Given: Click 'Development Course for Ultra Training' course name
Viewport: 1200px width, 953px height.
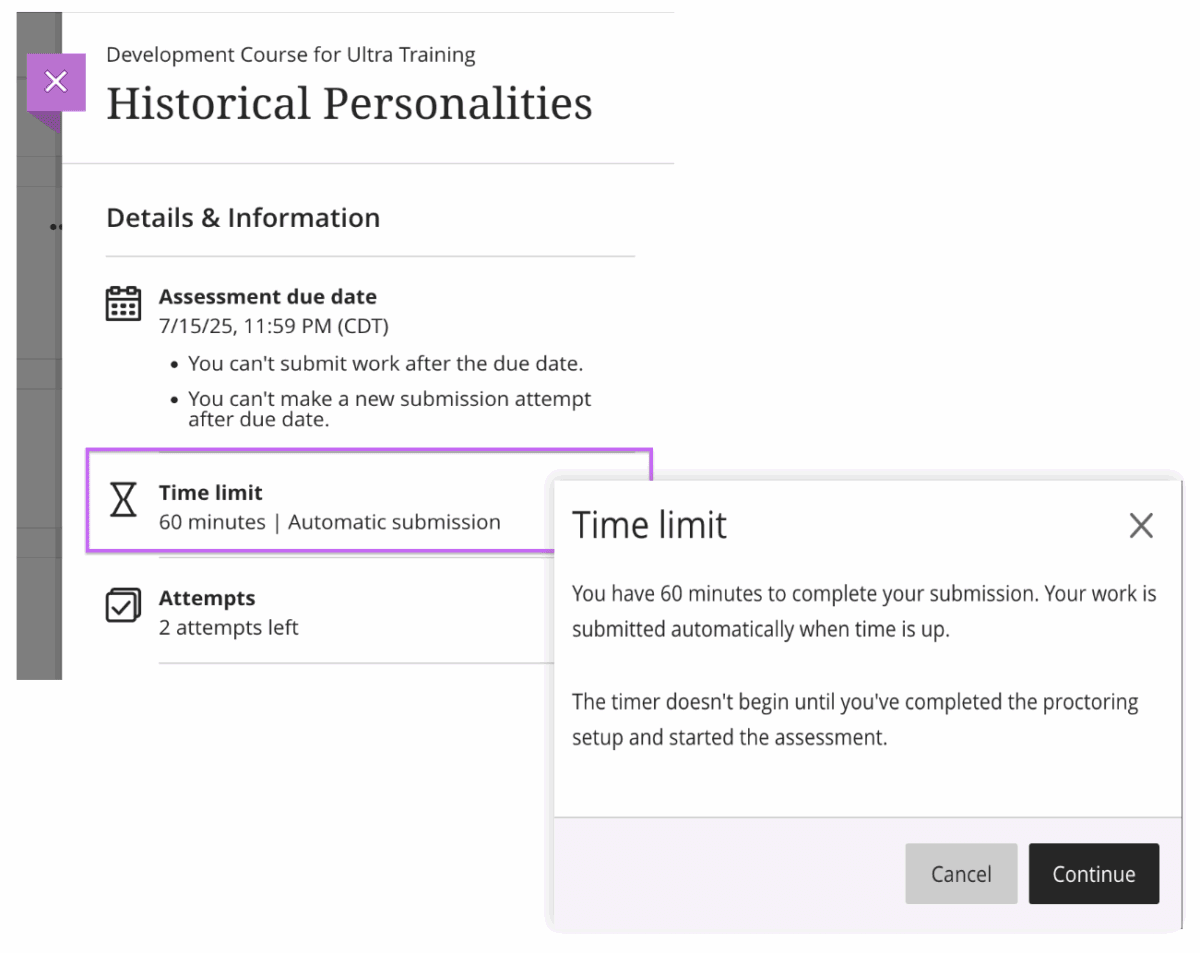Looking at the screenshot, I should point(290,55).
